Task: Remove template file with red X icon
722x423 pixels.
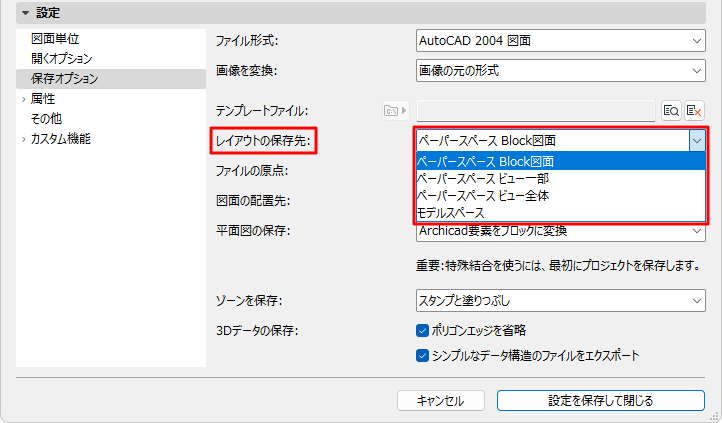Action: tap(694, 111)
